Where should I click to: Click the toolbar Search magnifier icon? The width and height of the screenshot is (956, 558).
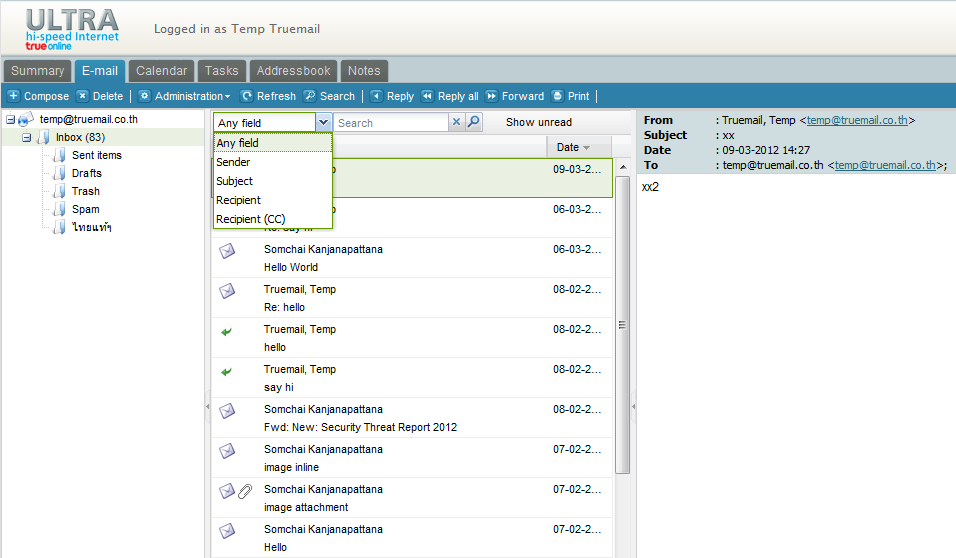point(310,96)
